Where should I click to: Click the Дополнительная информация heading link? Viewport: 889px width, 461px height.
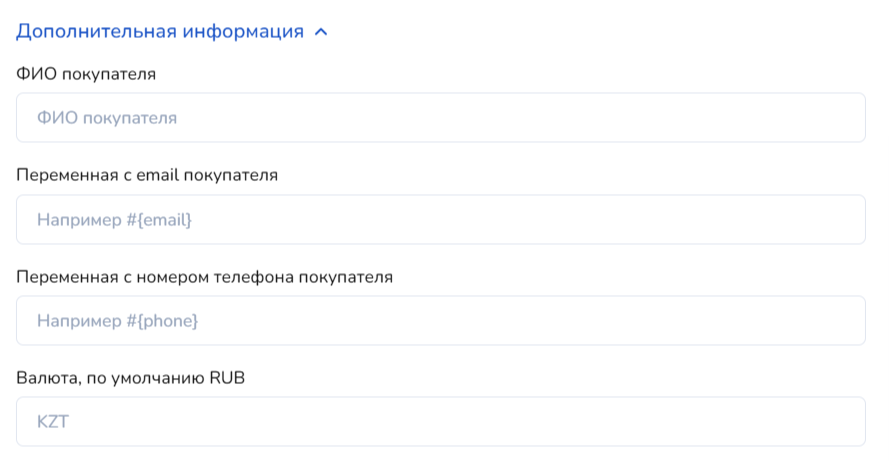[160, 31]
